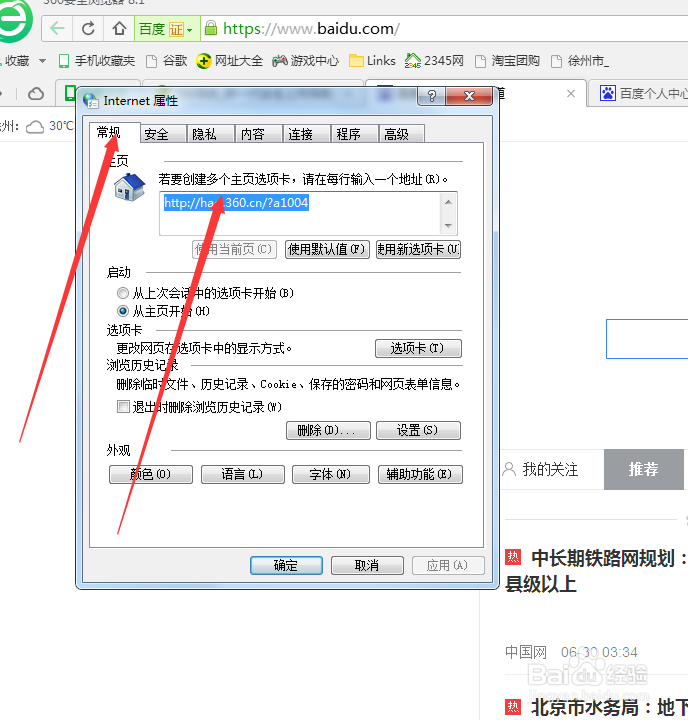
Task: Click 使用默认值 button
Action: click(327, 249)
